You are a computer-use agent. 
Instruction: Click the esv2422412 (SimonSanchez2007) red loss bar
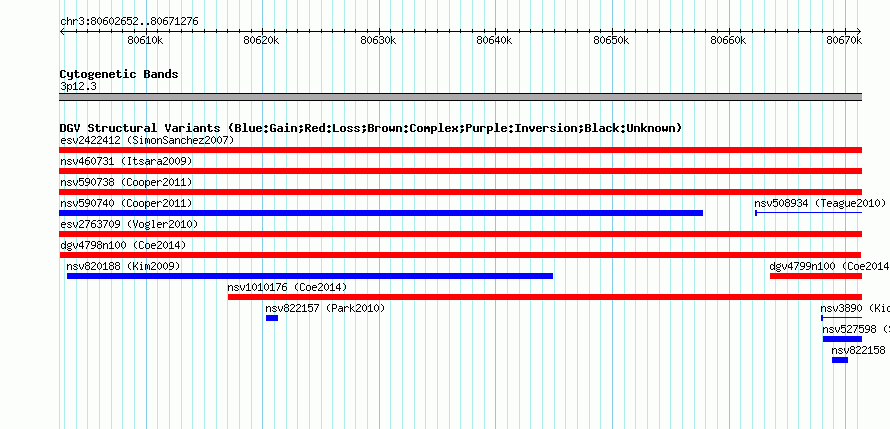tap(460, 150)
